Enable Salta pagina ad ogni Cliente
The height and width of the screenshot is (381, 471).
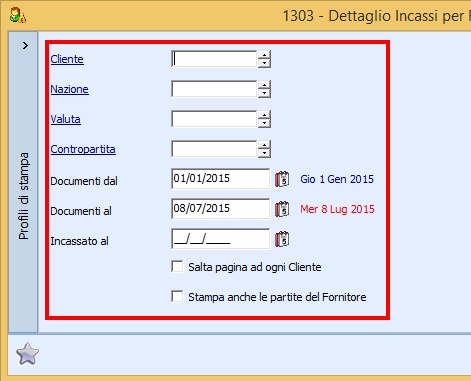click(177, 267)
